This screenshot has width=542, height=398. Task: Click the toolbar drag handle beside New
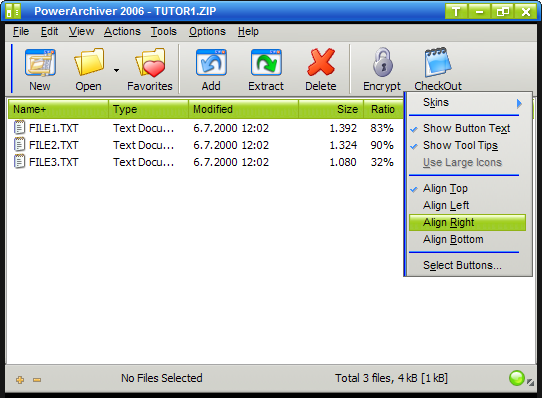tap(12, 68)
